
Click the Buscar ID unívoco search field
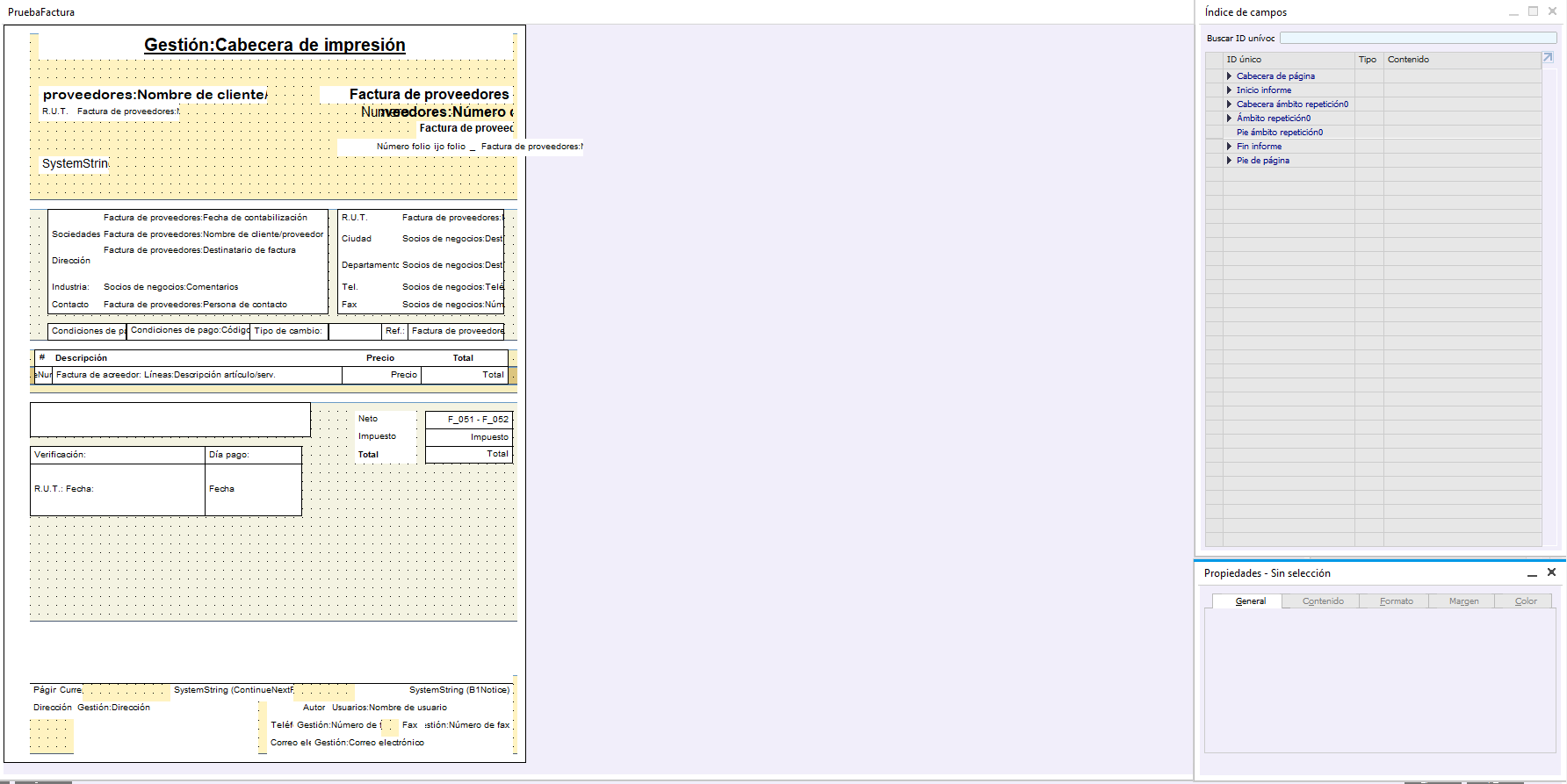coord(1418,38)
